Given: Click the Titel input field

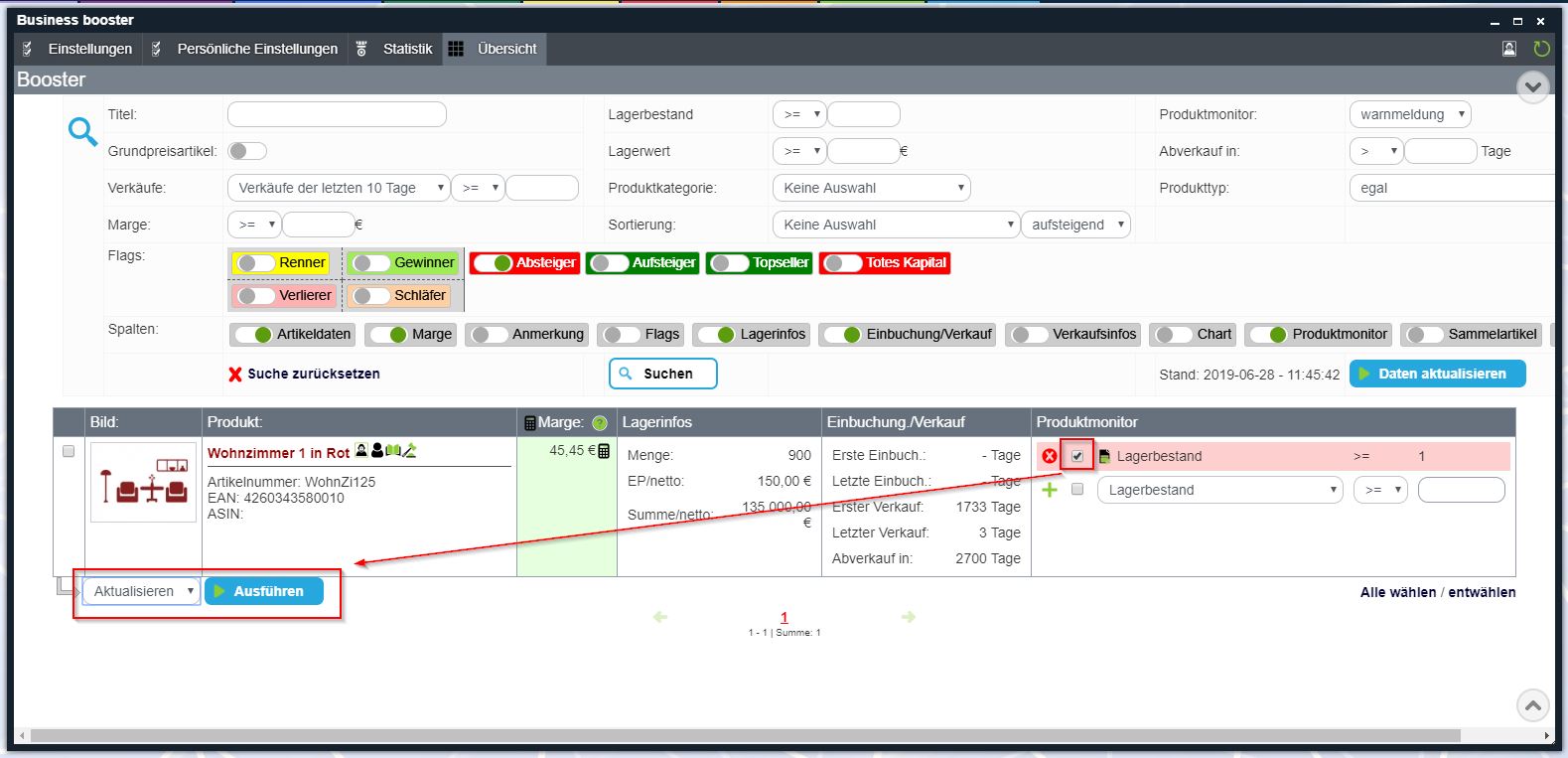Looking at the screenshot, I should [337, 114].
